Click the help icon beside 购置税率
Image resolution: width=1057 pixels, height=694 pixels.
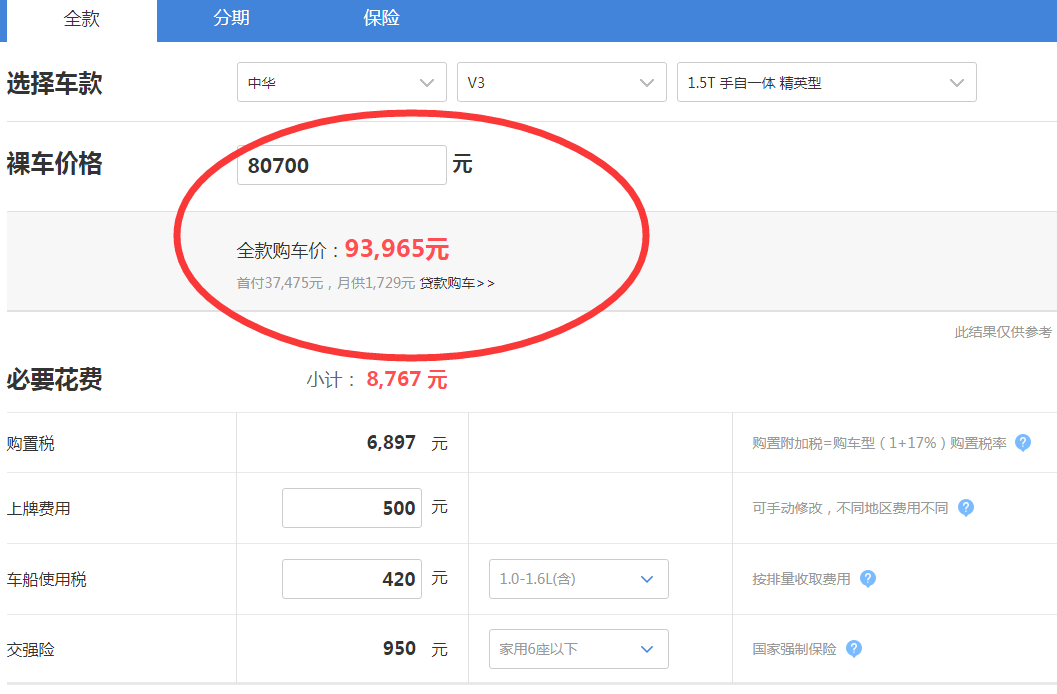tap(1023, 443)
